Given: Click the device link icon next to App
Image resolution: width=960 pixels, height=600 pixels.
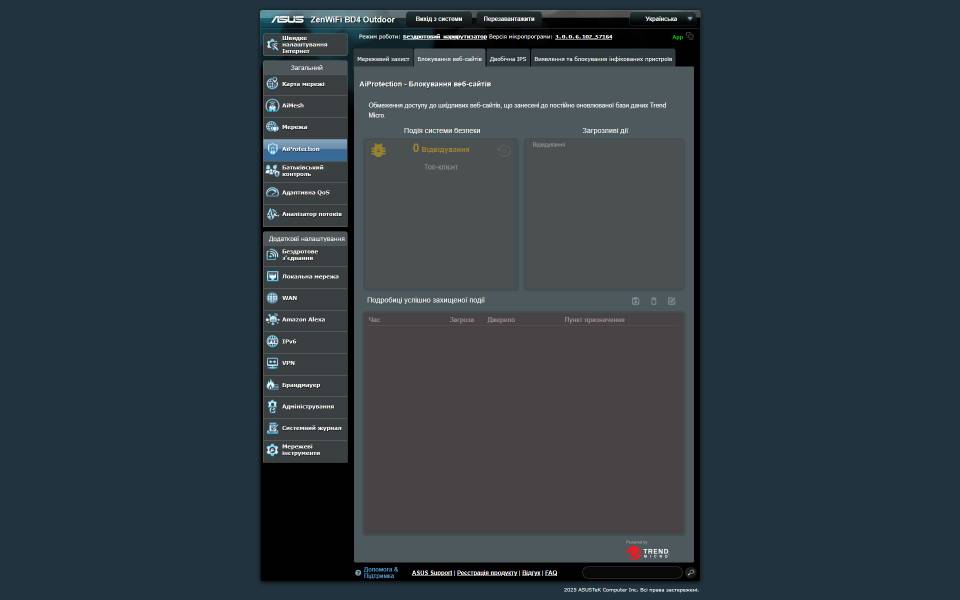Looking at the screenshot, I should pos(690,36).
